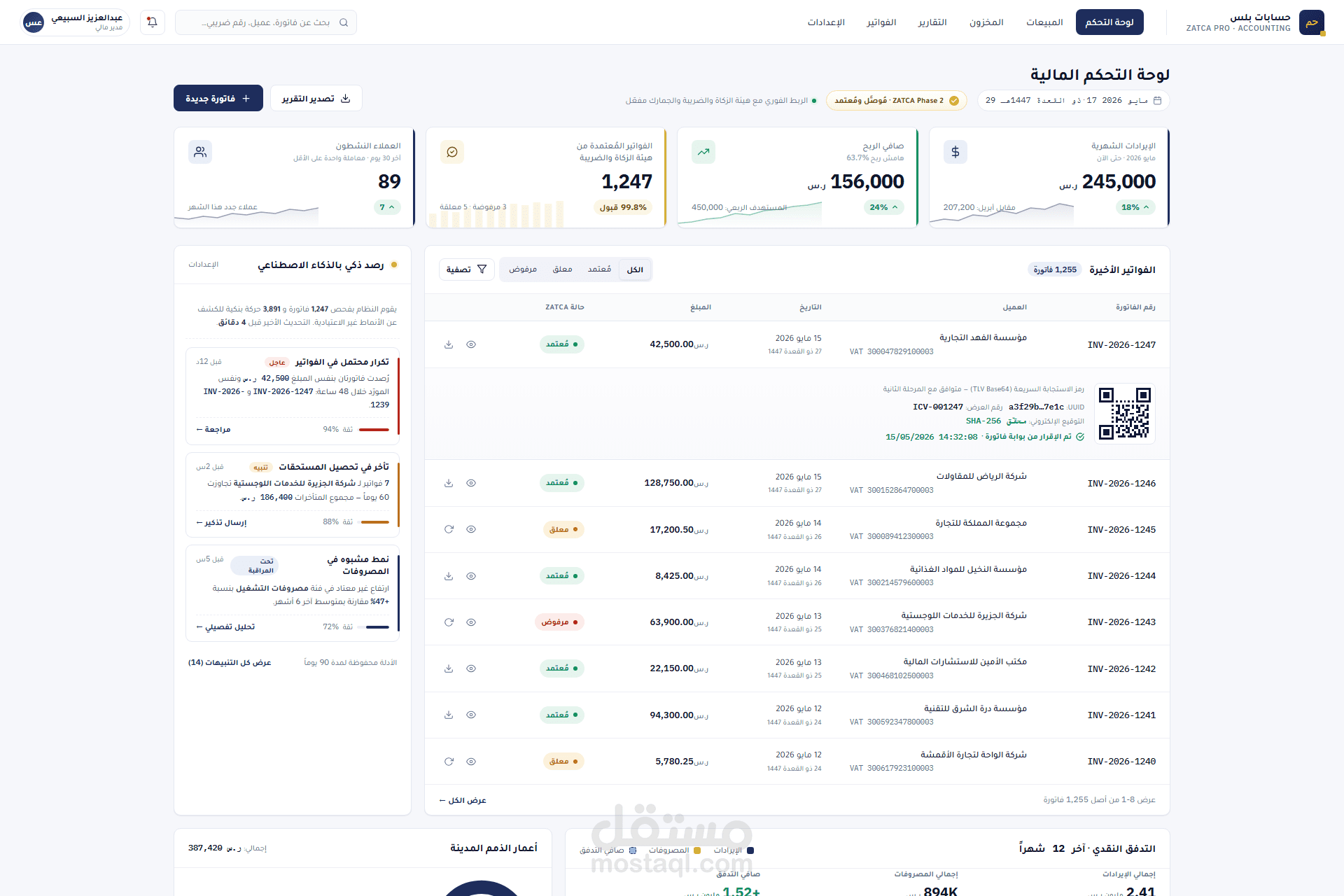Click the users icon on active customers card
The image size is (1344, 896).
coord(200,152)
